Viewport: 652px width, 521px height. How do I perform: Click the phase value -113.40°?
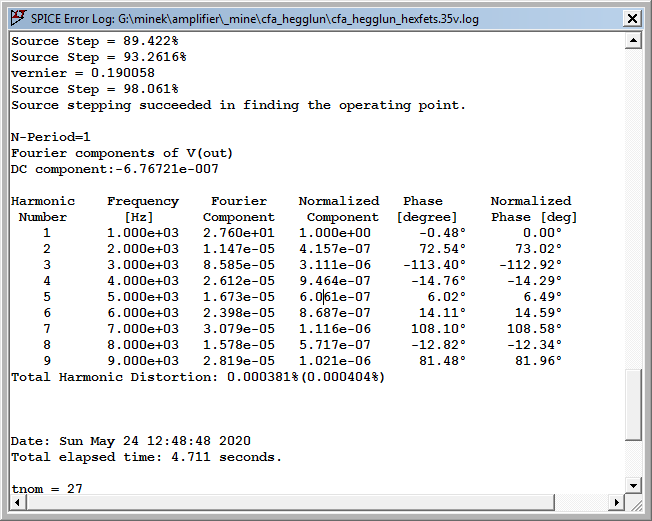pyautogui.click(x=435, y=265)
